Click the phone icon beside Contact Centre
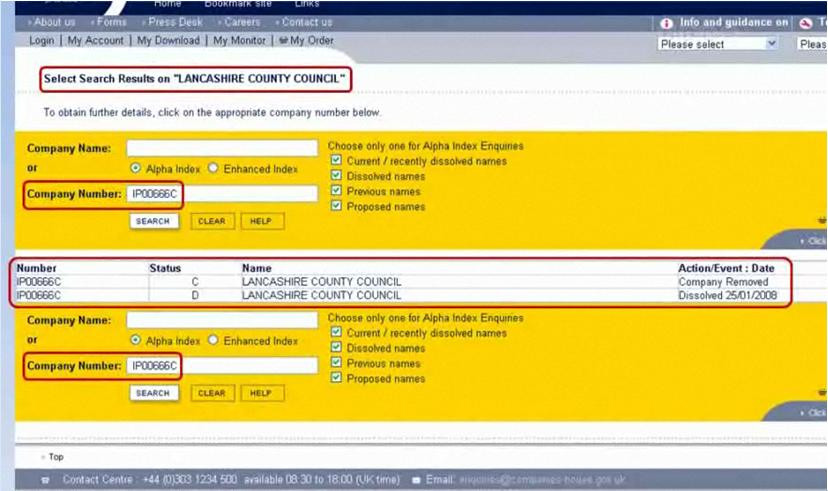828x491 pixels. click(x=46, y=480)
